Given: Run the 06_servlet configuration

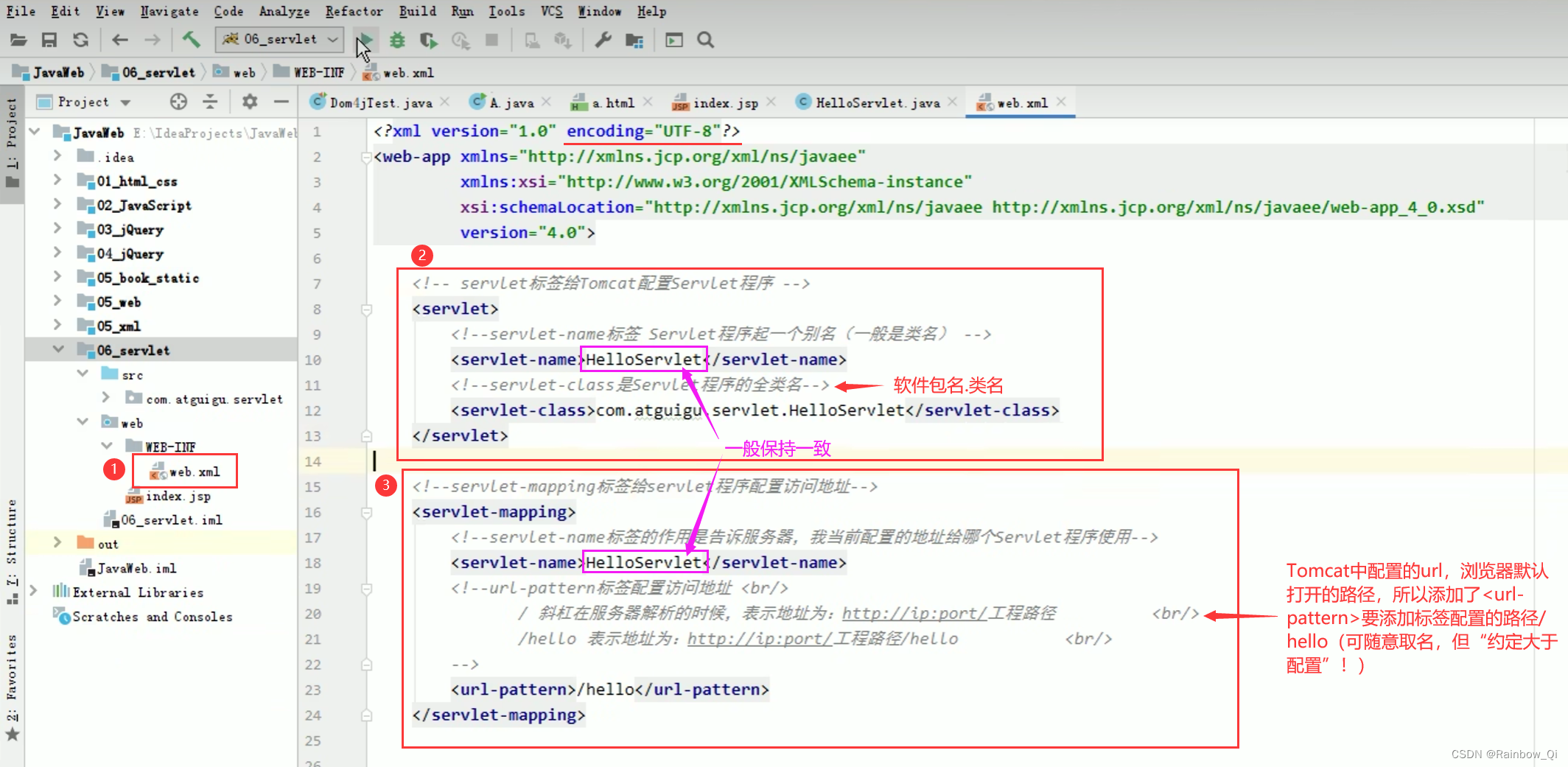Looking at the screenshot, I should coord(365,40).
